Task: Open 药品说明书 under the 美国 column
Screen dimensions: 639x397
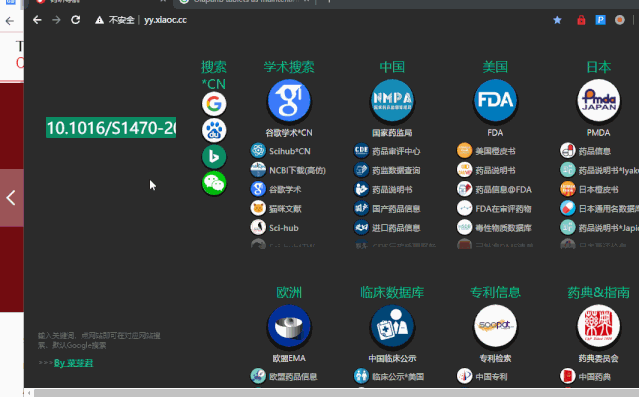Action: (x=495, y=170)
